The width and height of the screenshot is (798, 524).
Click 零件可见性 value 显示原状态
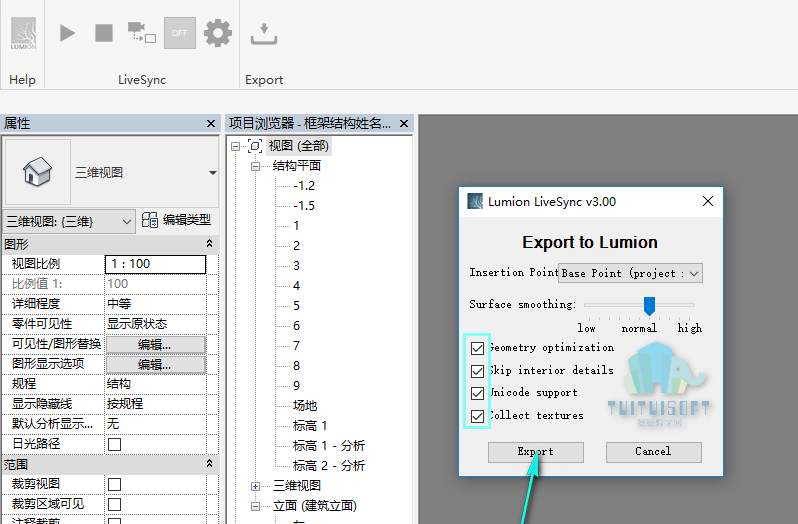coord(155,324)
